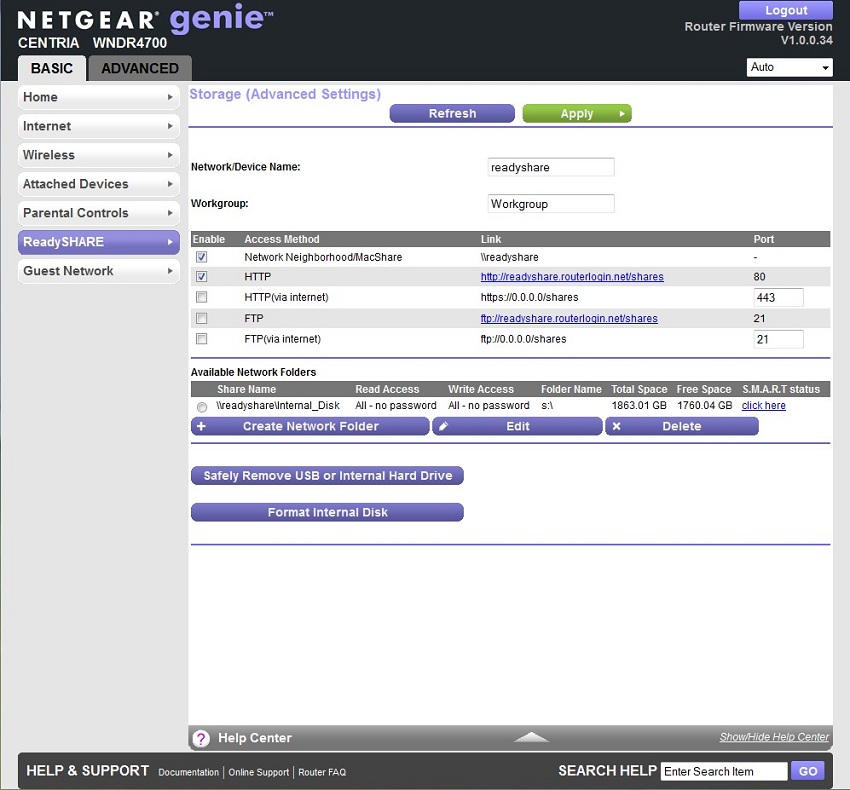This screenshot has width=850, height=790.
Task: Click the green Apply button
Action: click(577, 113)
